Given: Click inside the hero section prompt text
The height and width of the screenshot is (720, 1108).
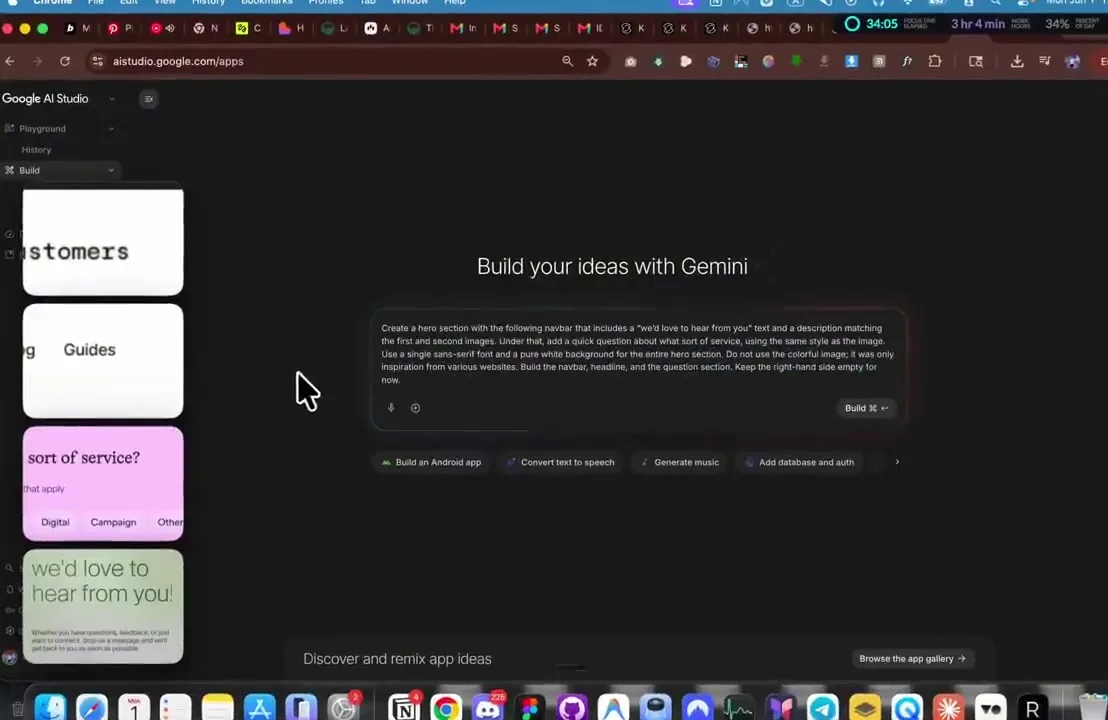Looking at the screenshot, I should (637, 354).
